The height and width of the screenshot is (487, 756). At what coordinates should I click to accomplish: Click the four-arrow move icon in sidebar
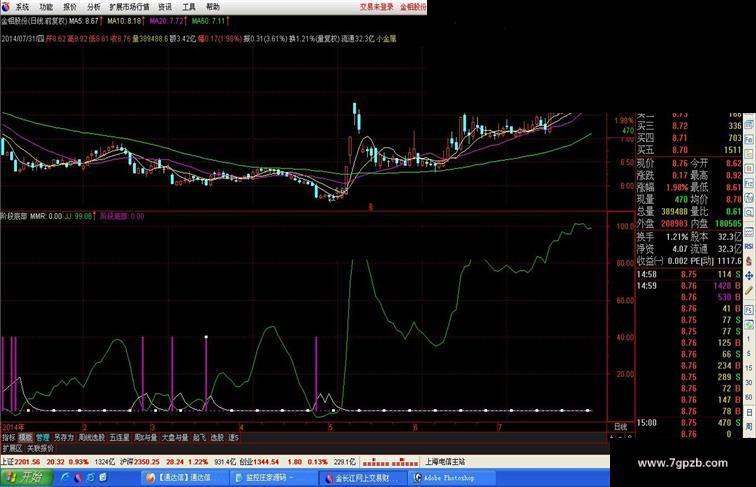(x=749, y=276)
